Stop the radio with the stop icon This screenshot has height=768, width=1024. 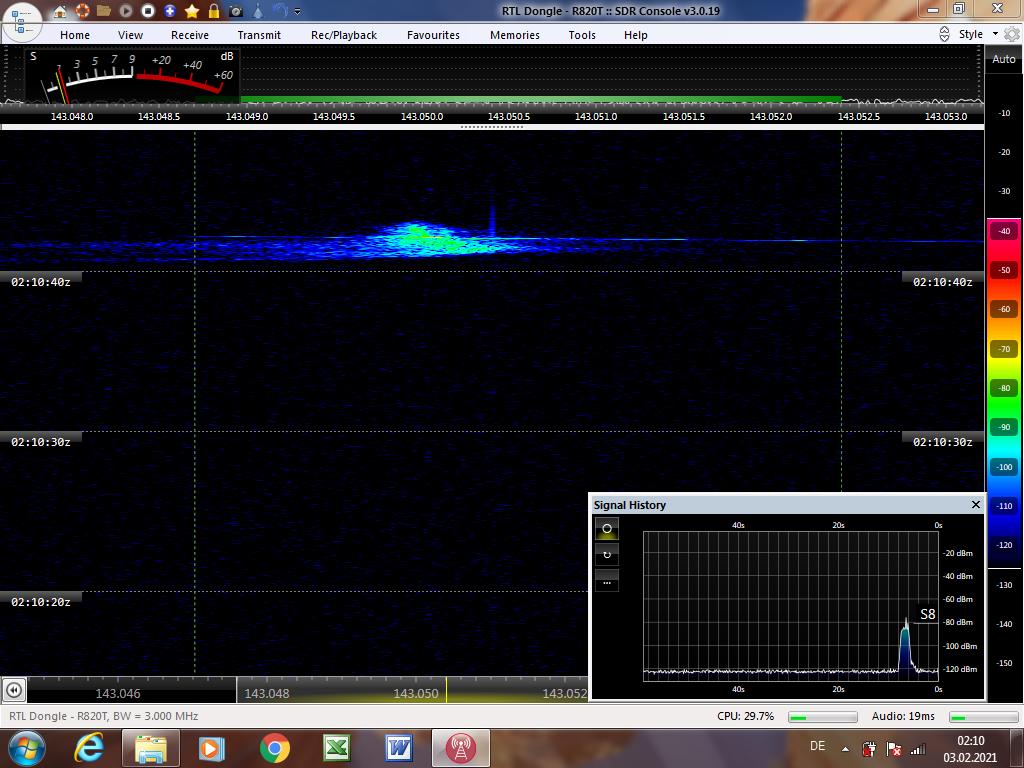pos(148,11)
